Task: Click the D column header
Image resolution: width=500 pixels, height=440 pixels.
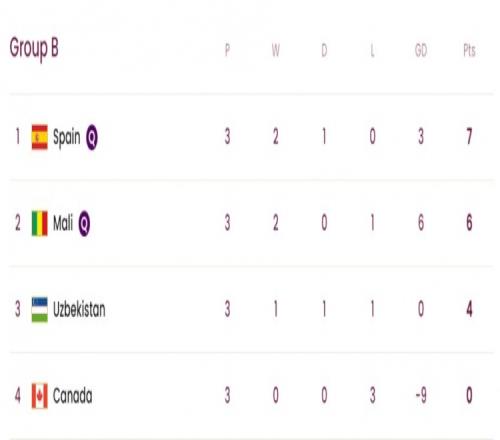Action: tap(324, 51)
